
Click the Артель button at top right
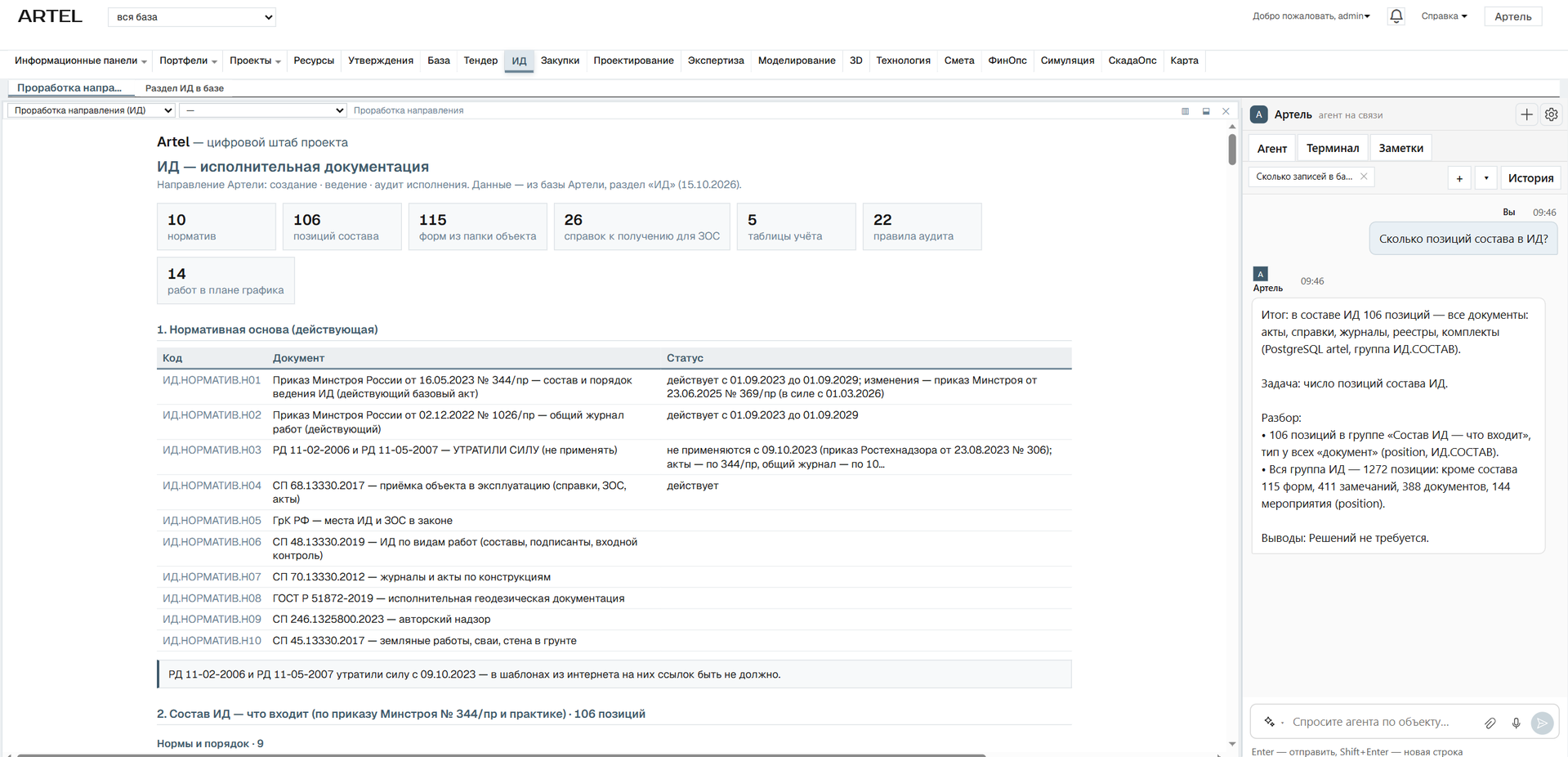1512,16
